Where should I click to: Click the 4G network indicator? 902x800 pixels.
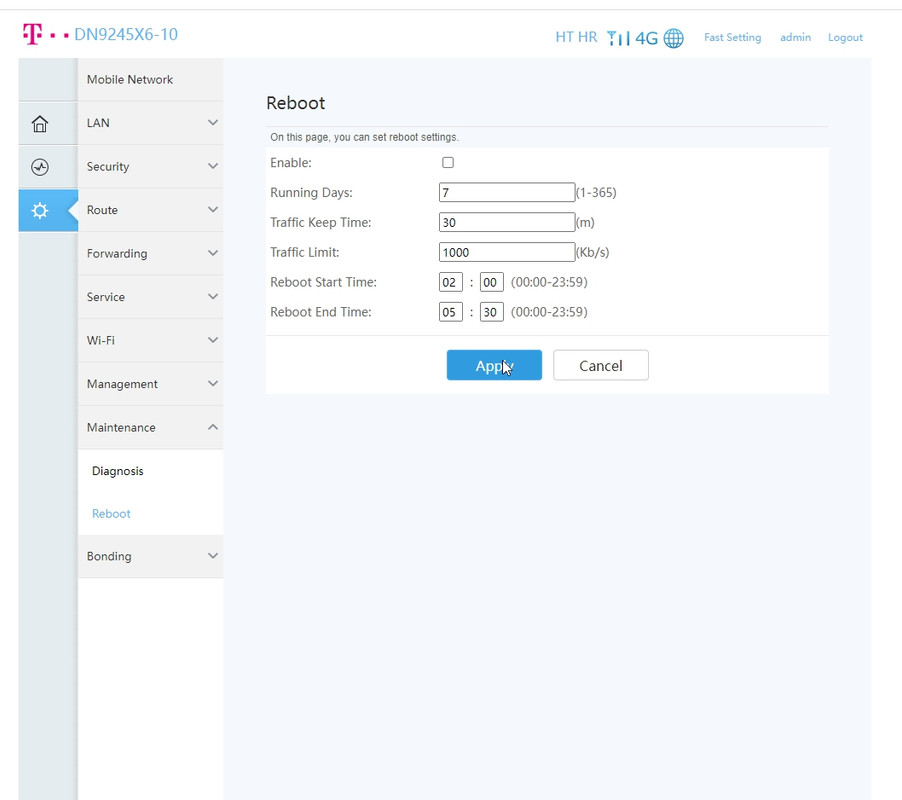coord(646,38)
